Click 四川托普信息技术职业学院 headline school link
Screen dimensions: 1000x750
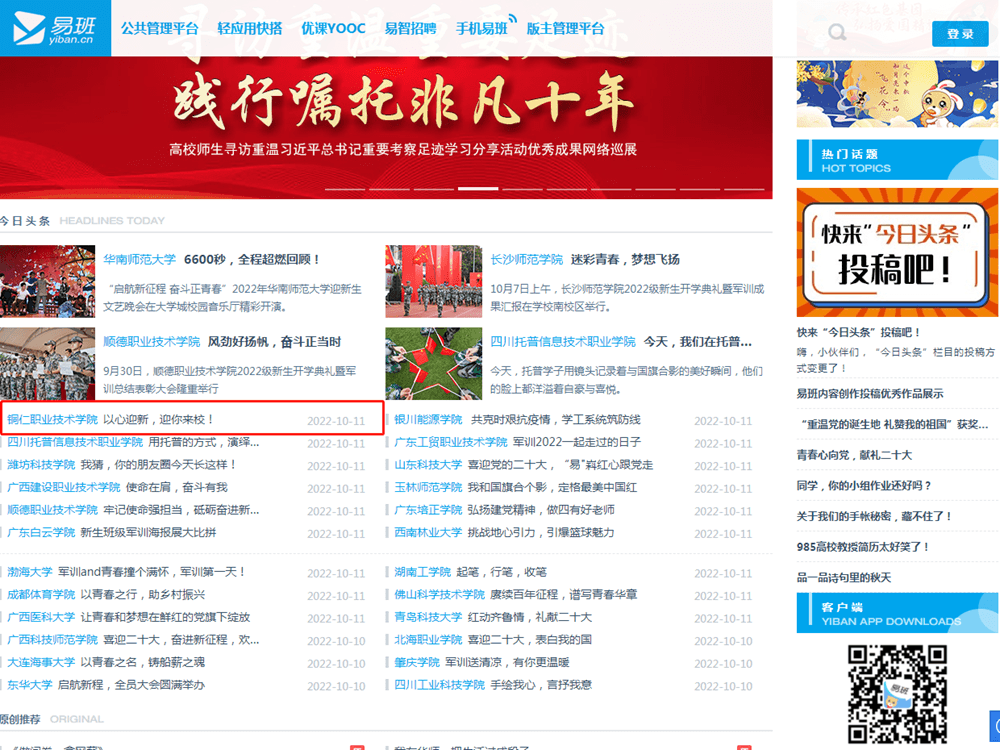(x=562, y=342)
